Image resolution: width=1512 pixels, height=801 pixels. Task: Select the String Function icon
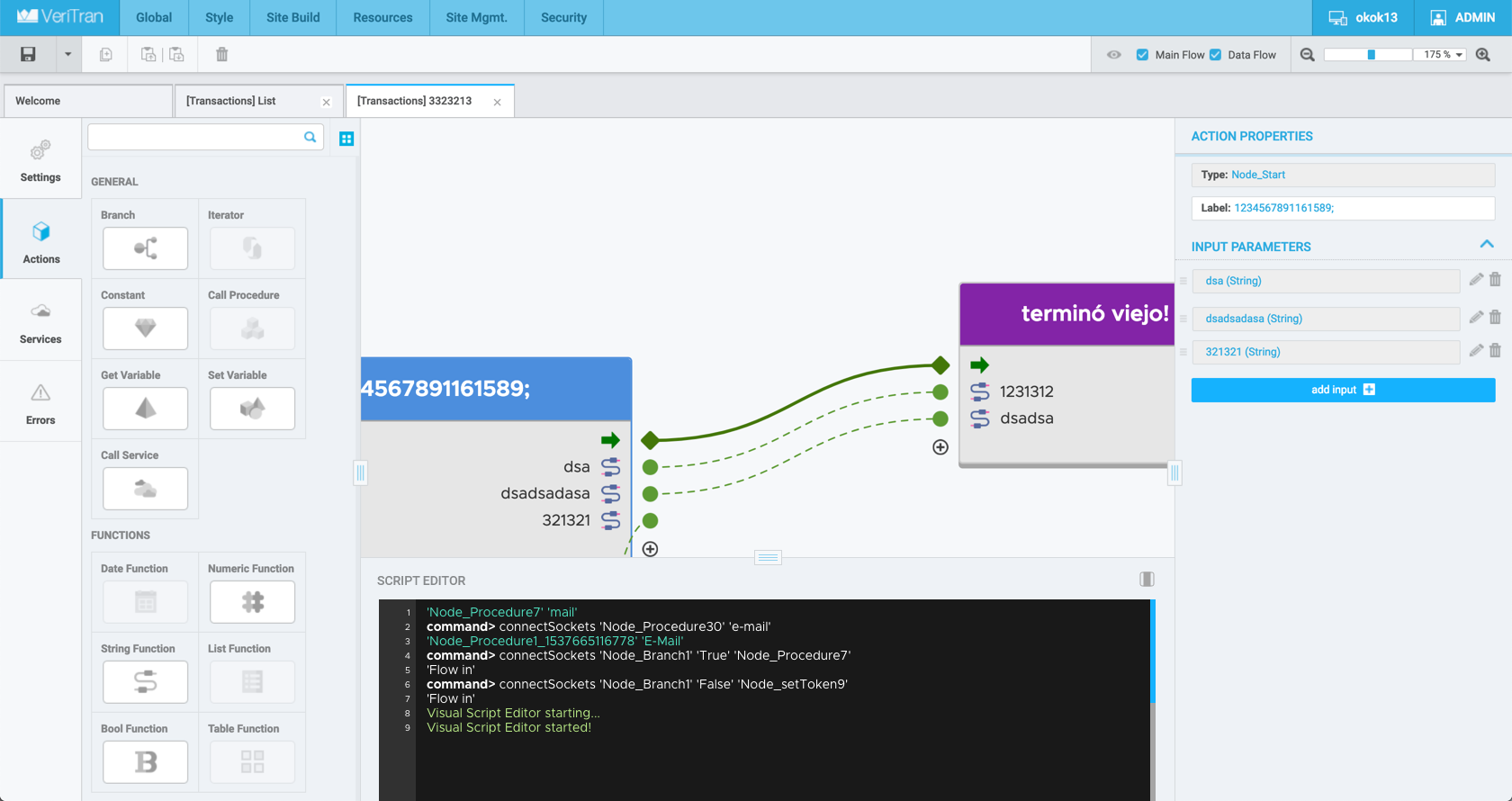click(x=145, y=682)
